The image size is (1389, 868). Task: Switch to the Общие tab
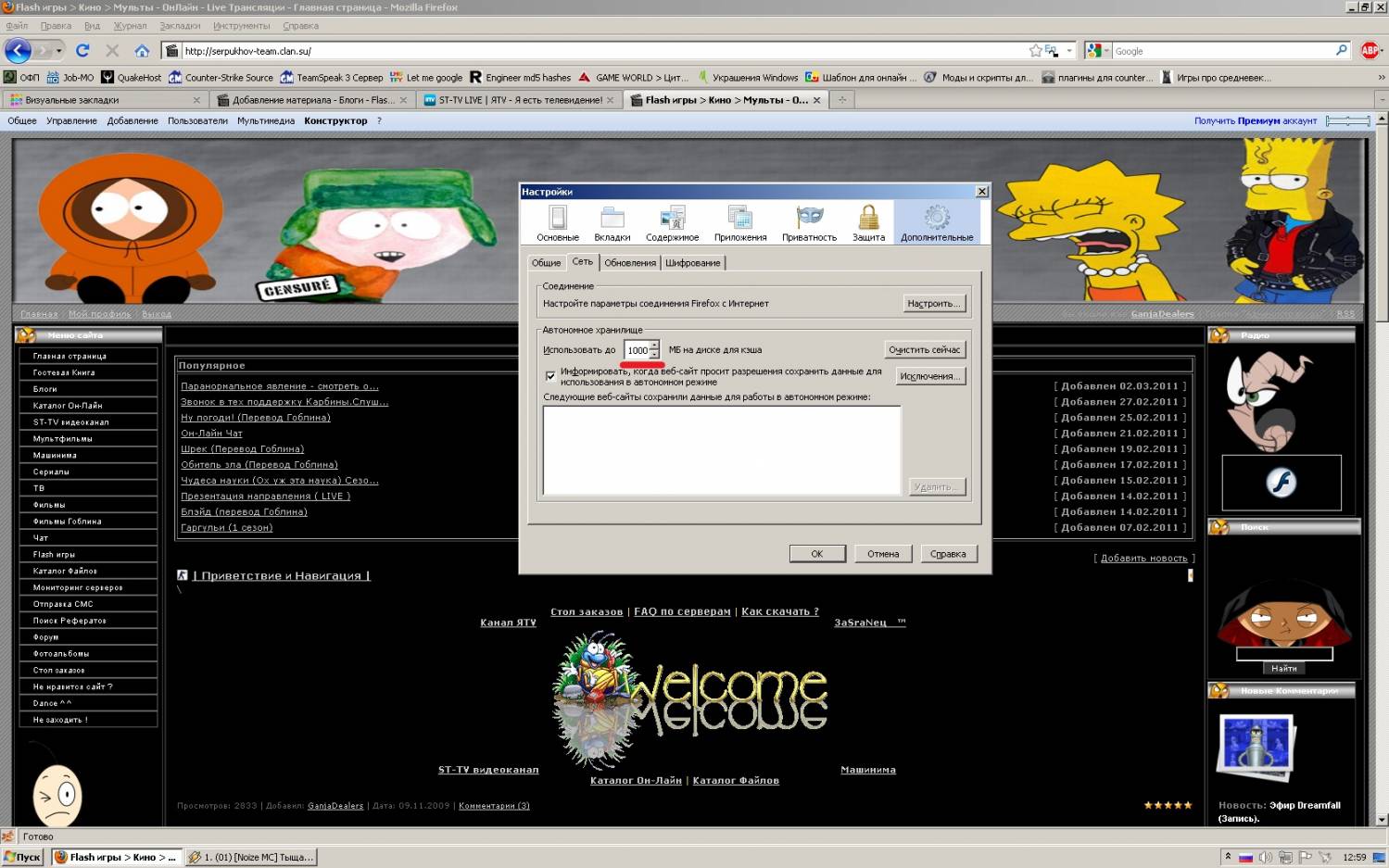tap(546, 263)
